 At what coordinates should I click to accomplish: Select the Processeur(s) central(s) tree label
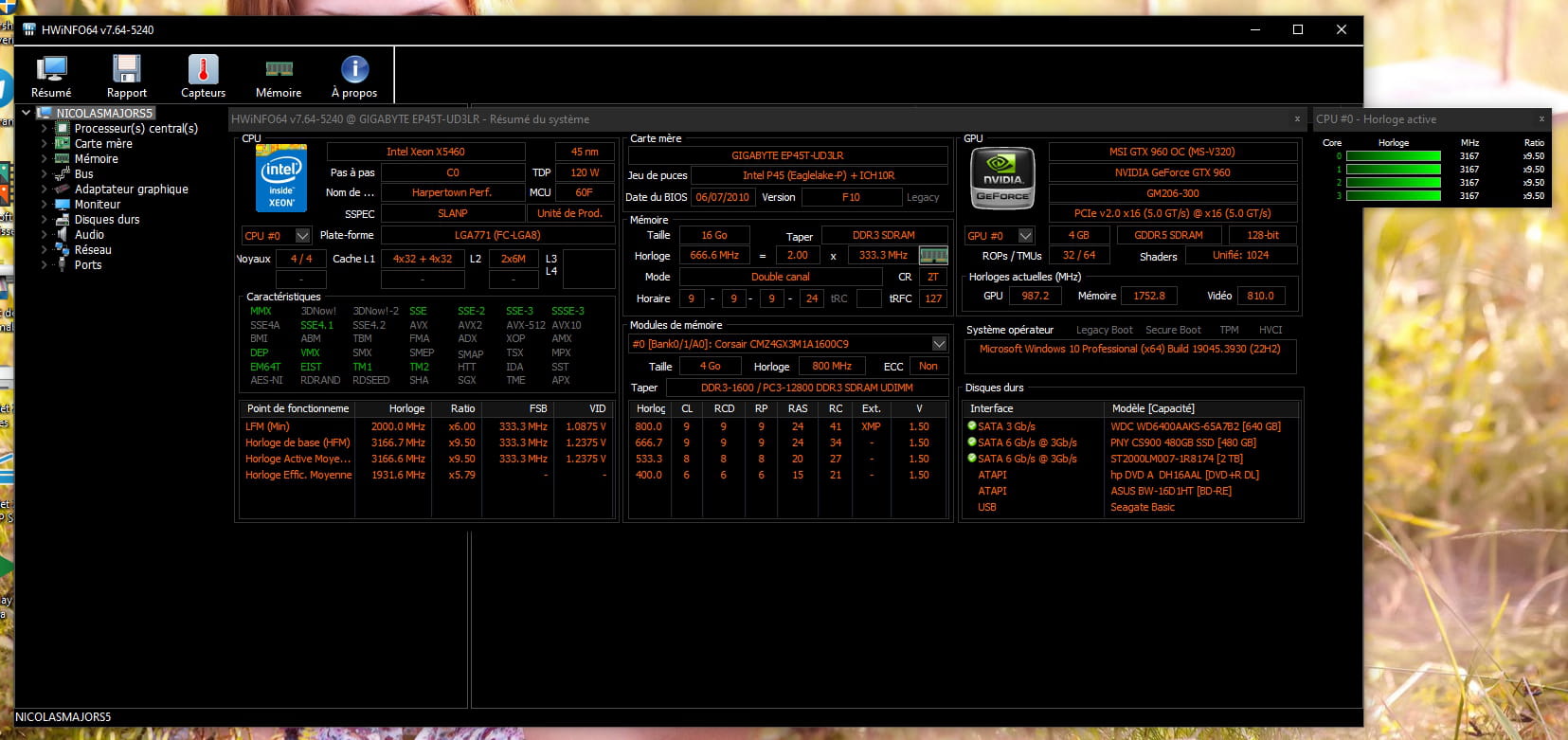pos(136,128)
